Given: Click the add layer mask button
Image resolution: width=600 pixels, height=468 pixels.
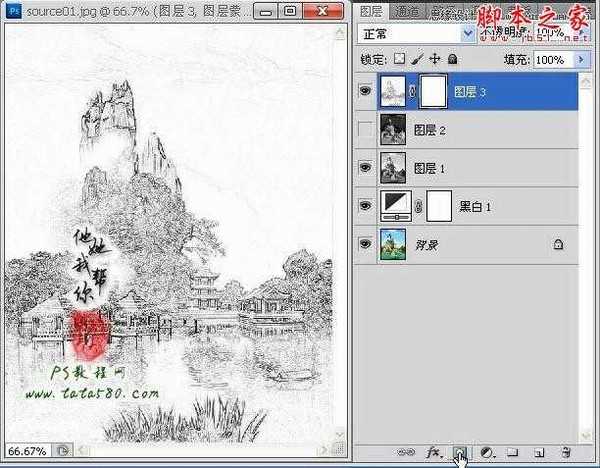Looking at the screenshot, I should [460, 452].
